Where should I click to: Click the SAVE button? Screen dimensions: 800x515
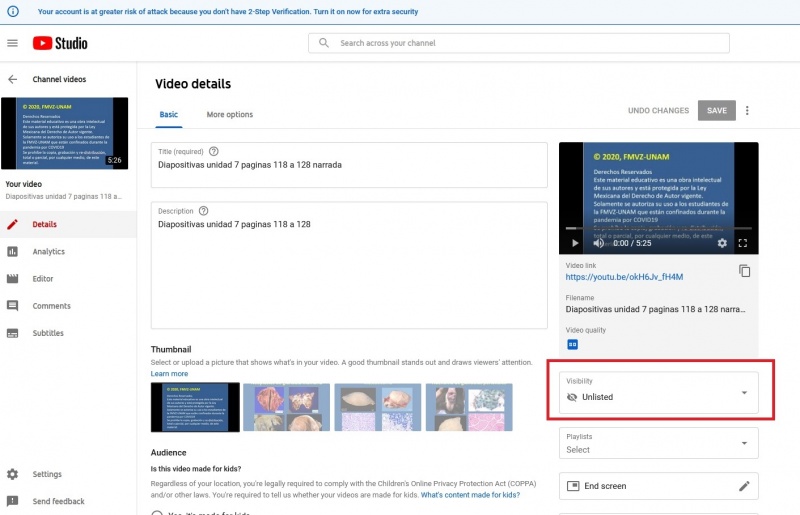point(716,110)
